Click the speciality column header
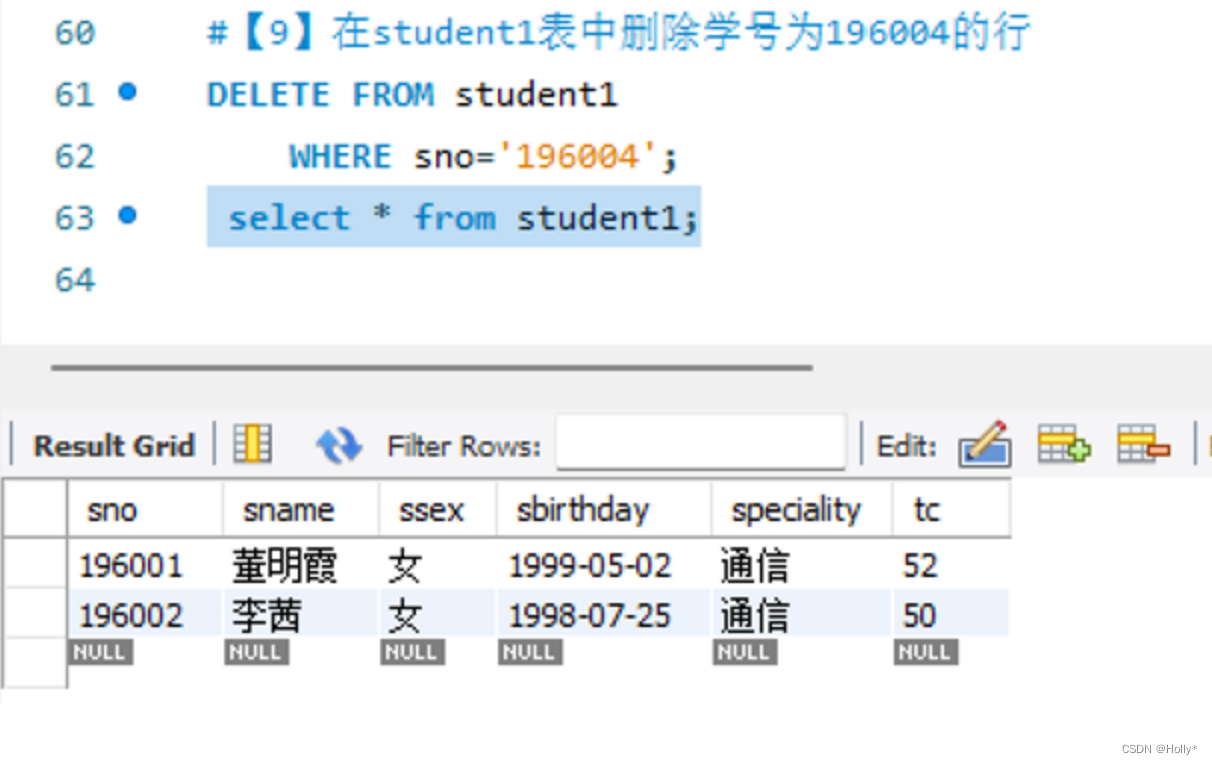The image size is (1212, 765). coord(796,509)
